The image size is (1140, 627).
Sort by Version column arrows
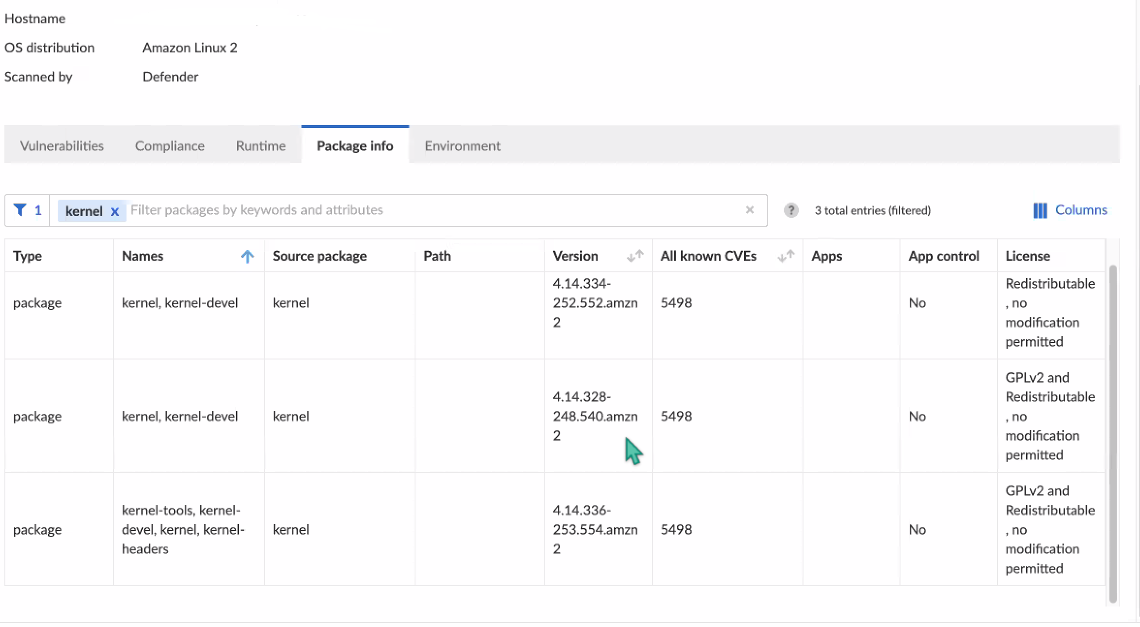point(635,256)
